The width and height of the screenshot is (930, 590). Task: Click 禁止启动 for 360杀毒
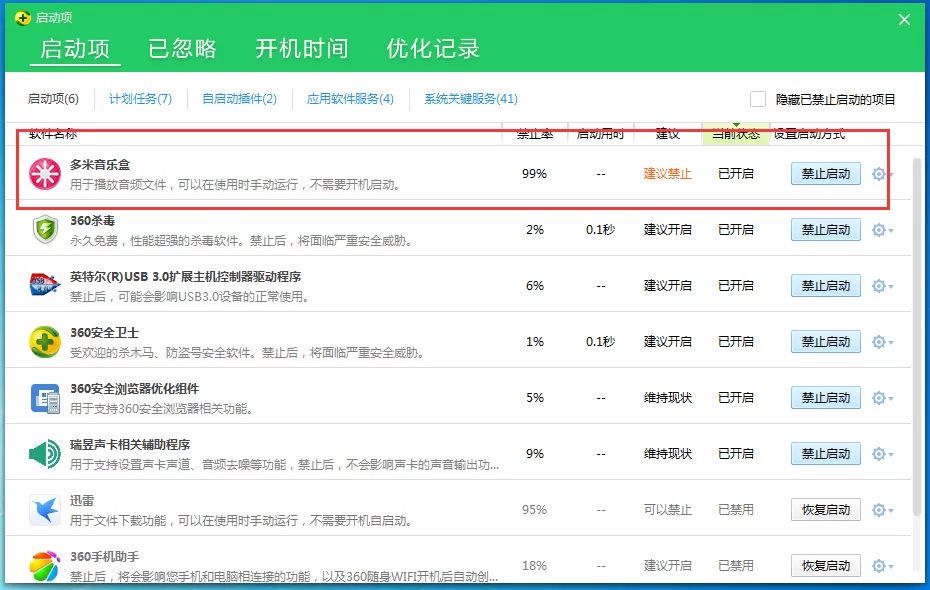point(826,229)
